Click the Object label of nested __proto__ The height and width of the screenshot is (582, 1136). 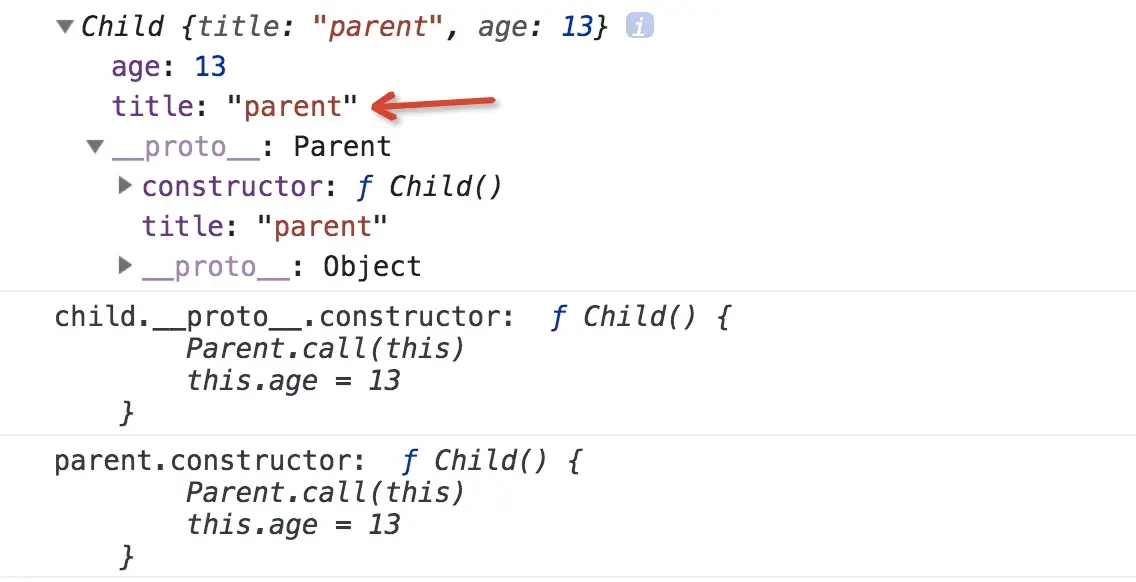[371, 267]
